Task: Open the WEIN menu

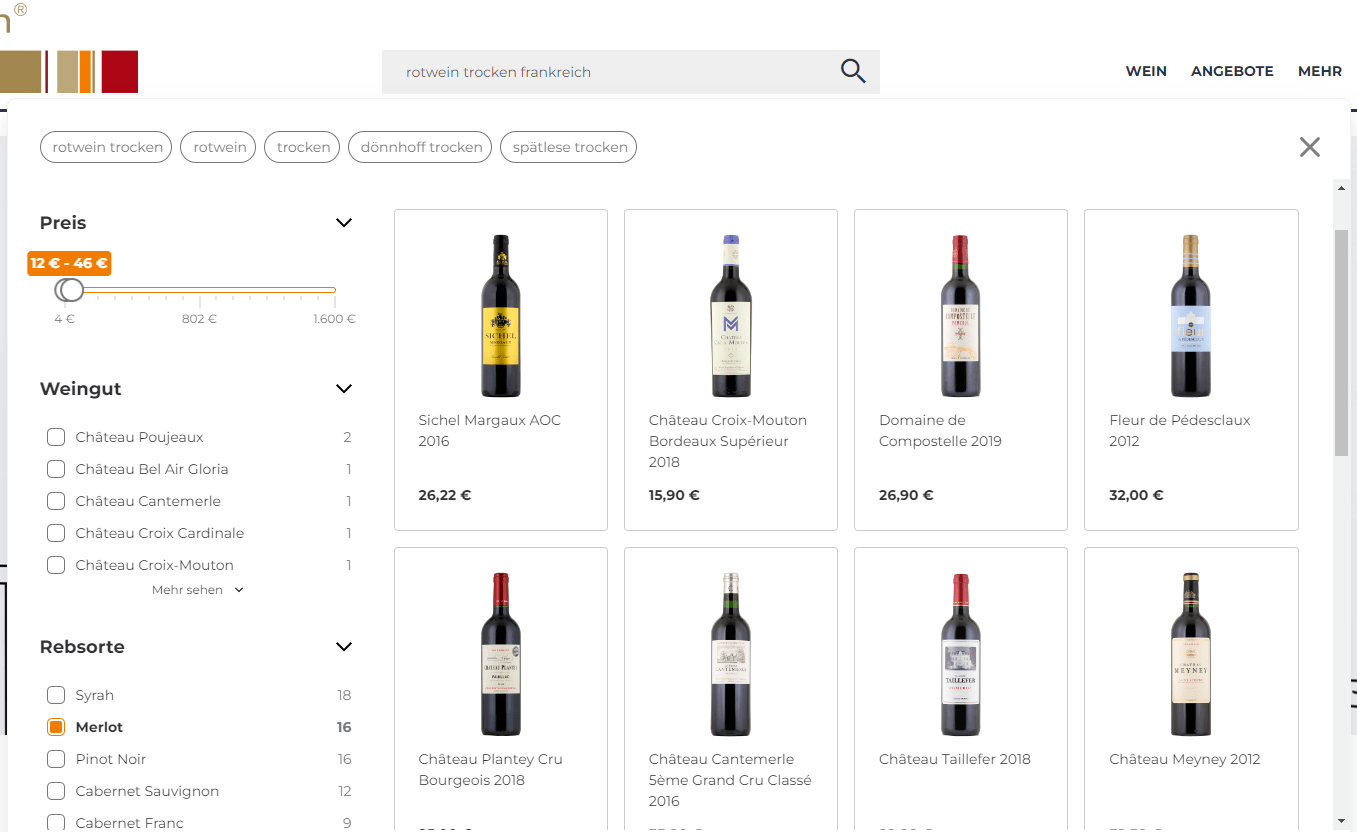Action: coord(1146,72)
